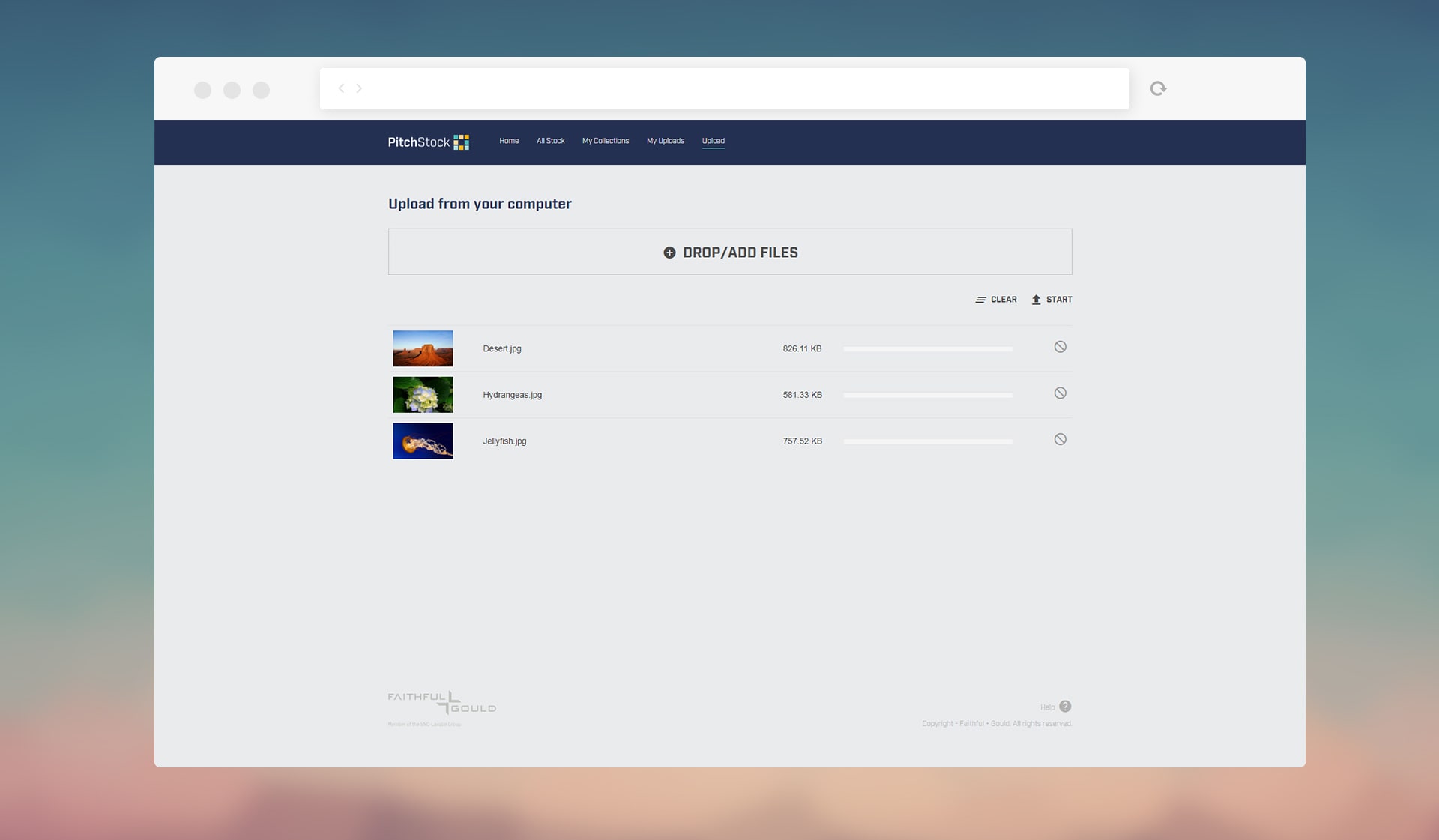Click the Hydrangeas.jpg thumbnail
1439x840 pixels.
pos(423,395)
